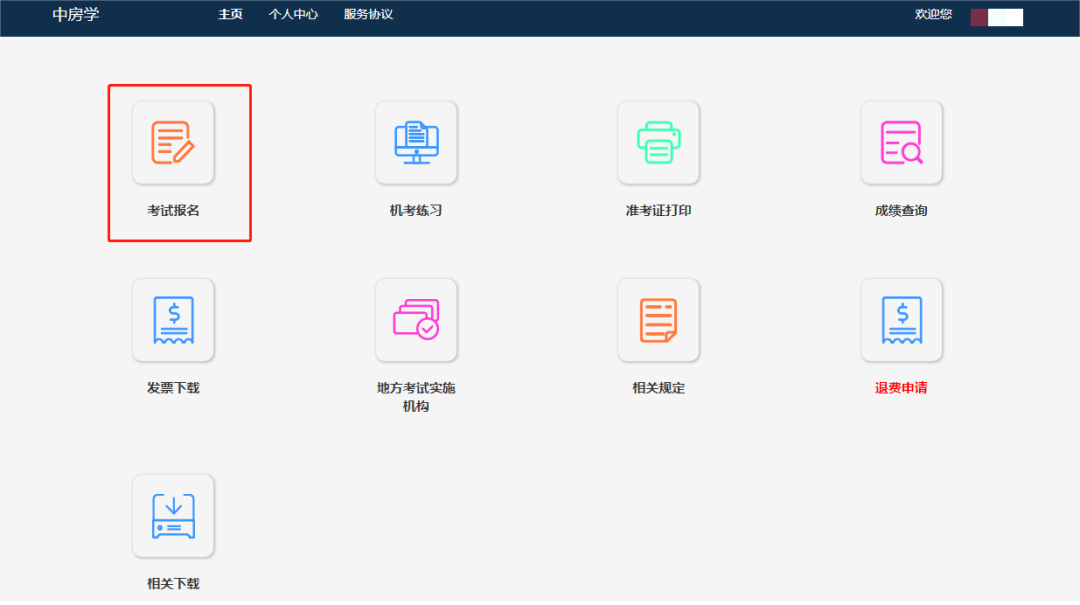1080x605 pixels.
Task: Click the 中房学 site logo text
Action: coord(76,15)
